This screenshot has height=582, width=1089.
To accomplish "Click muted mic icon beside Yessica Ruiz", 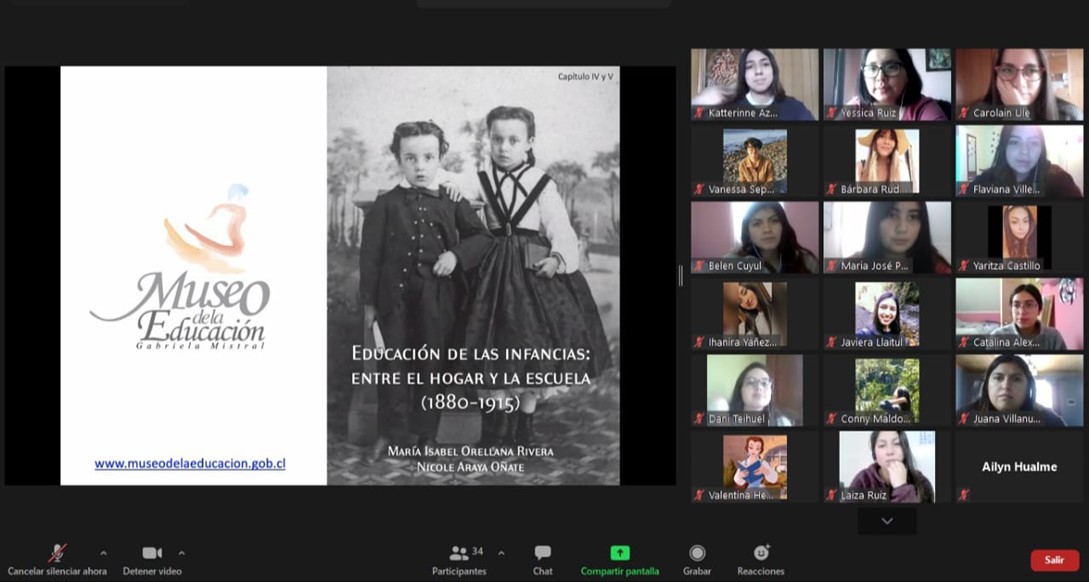I will 831,113.
